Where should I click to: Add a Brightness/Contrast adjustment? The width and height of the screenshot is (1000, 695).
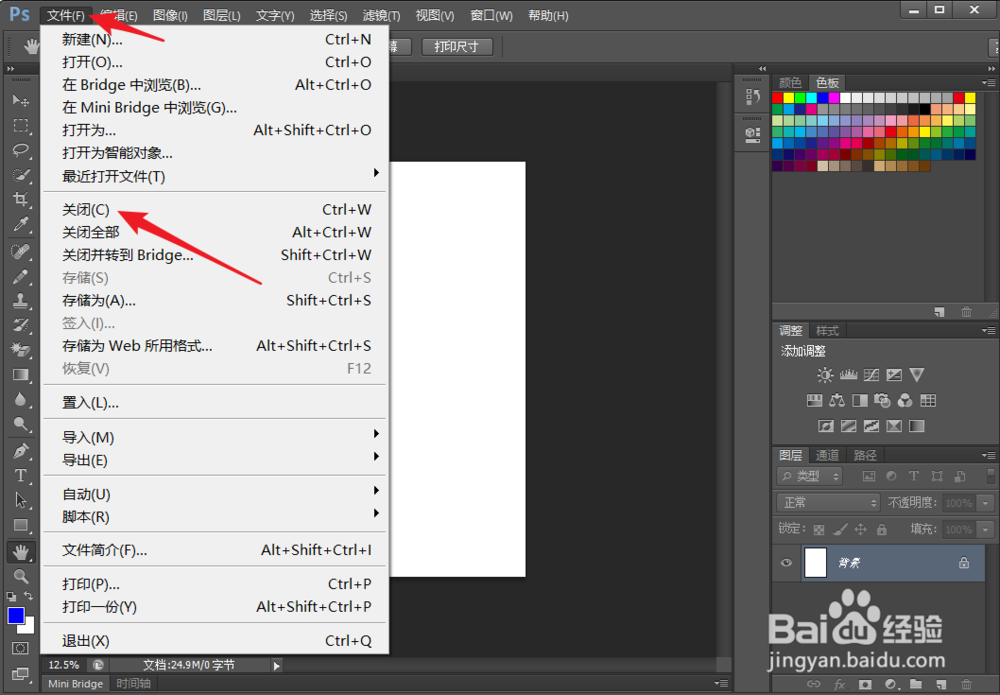coord(825,375)
